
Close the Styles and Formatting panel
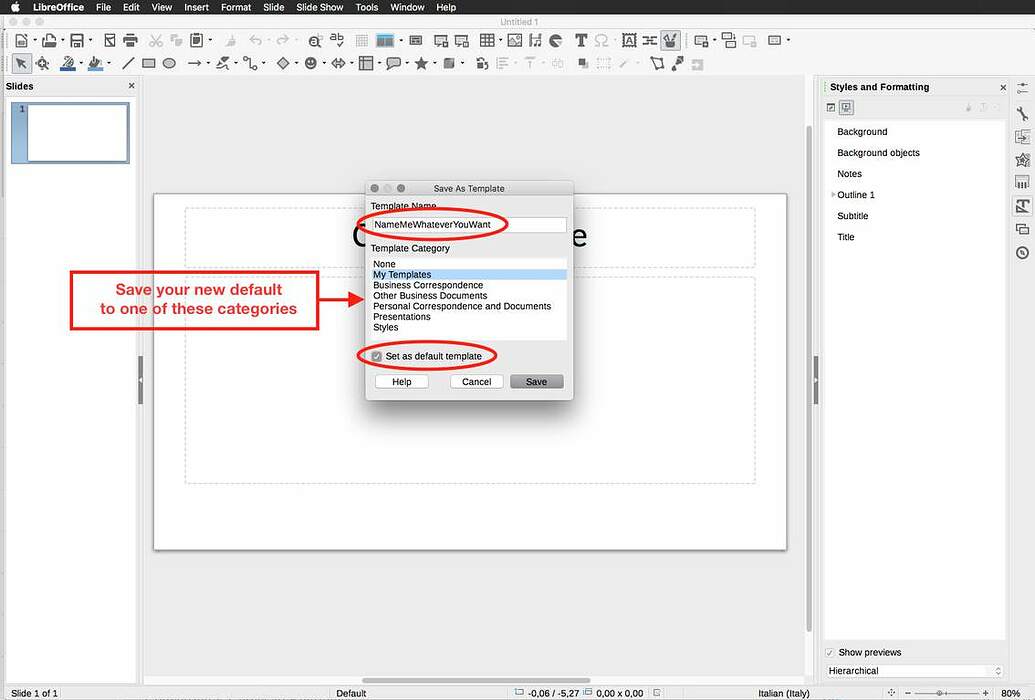(x=1003, y=87)
